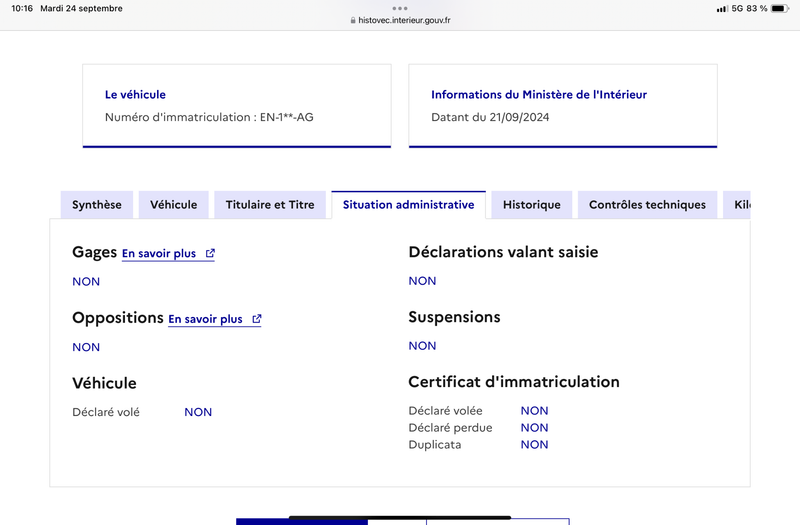Image resolution: width=800 pixels, height=525 pixels.
Task: Select the Situation administrative tab
Action: tap(408, 205)
